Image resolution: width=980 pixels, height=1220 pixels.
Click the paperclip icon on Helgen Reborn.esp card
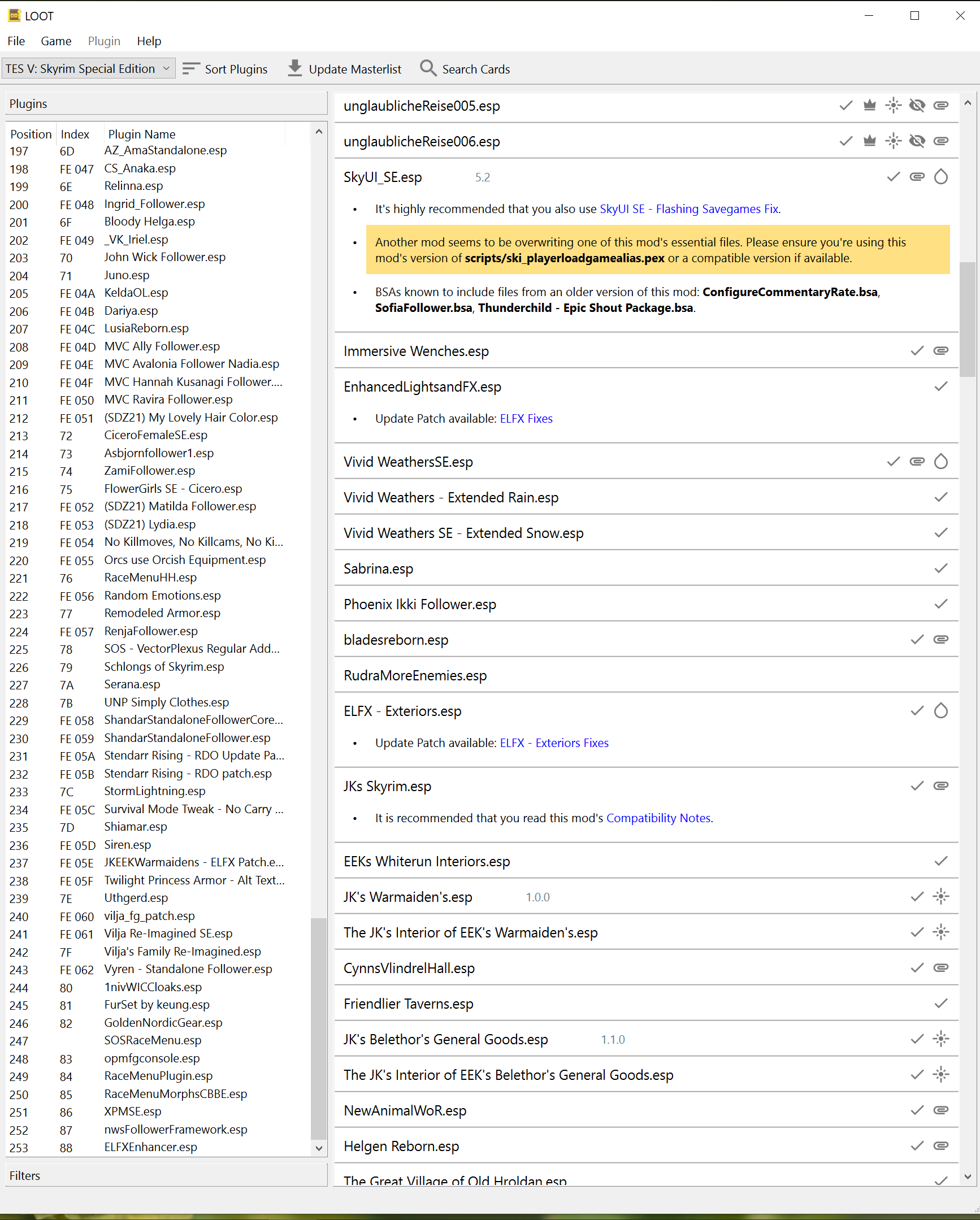click(x=941, y=1147)
